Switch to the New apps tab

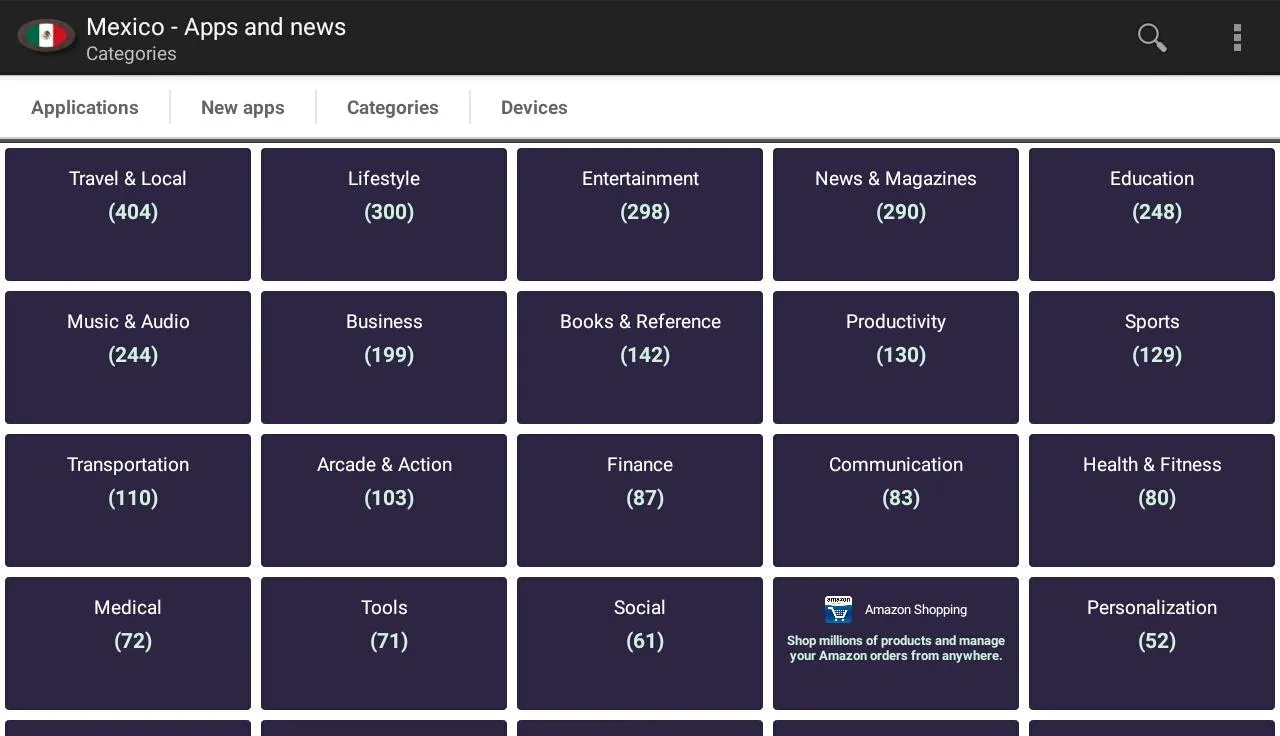tap(243, 108)
